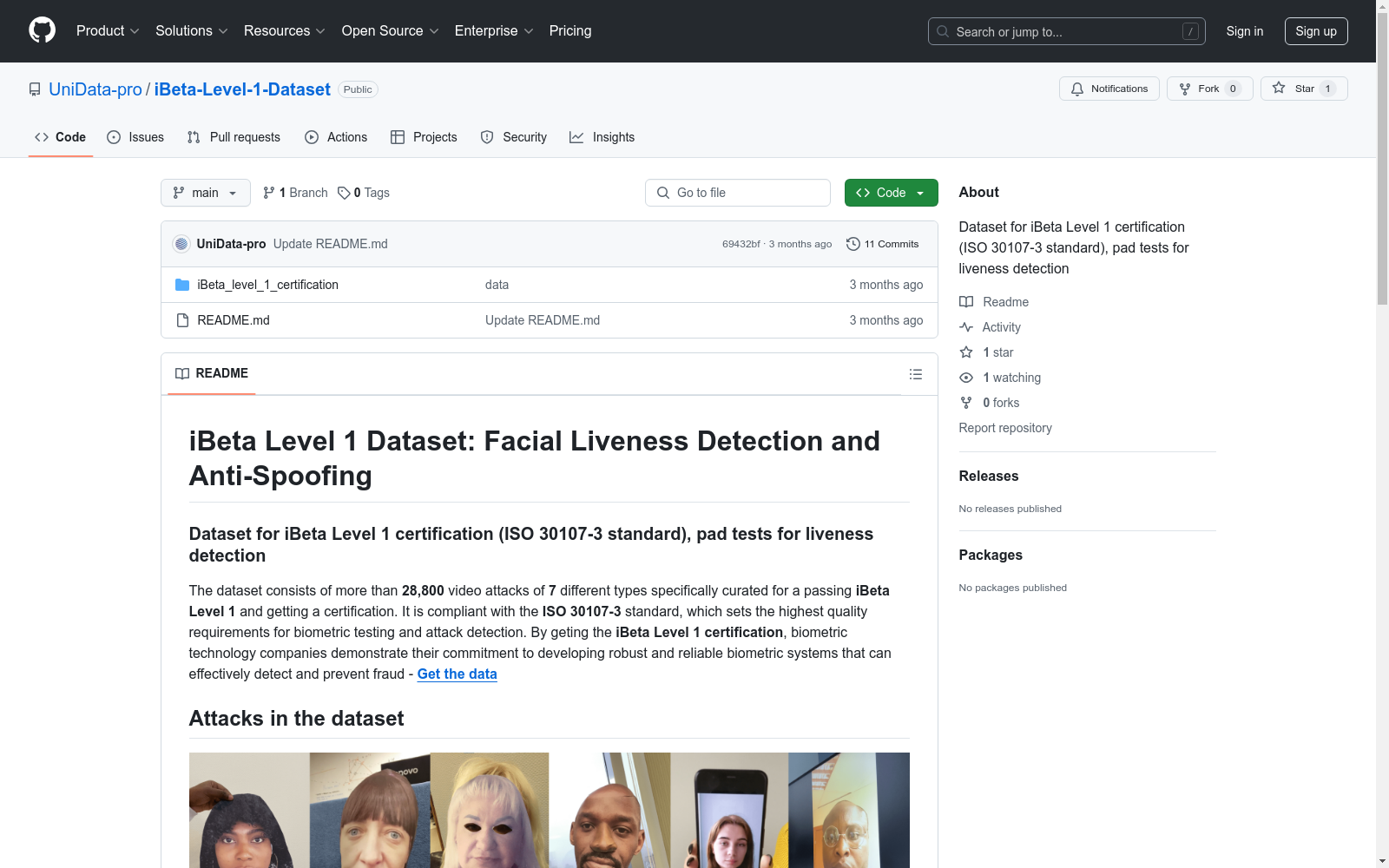Open the Releases heading link
The width and height of the screenshot is (1389, 868).
pyautogui.click(x=989, y=476)
